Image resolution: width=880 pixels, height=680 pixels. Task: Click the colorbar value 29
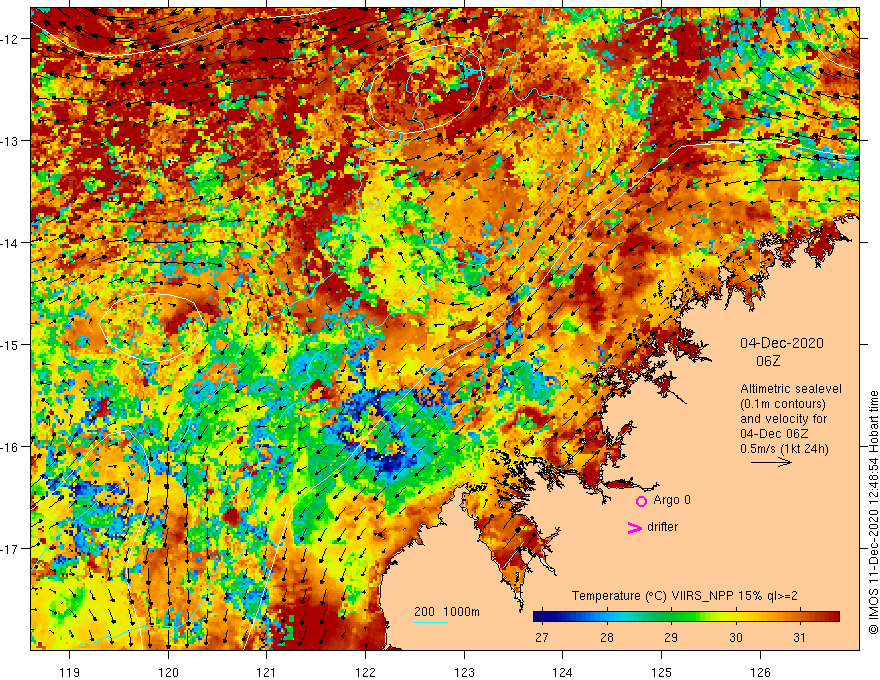[671, 637]
